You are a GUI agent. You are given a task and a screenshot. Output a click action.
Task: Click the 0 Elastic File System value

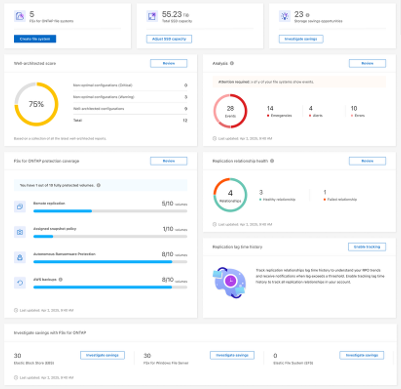[275, 356]
